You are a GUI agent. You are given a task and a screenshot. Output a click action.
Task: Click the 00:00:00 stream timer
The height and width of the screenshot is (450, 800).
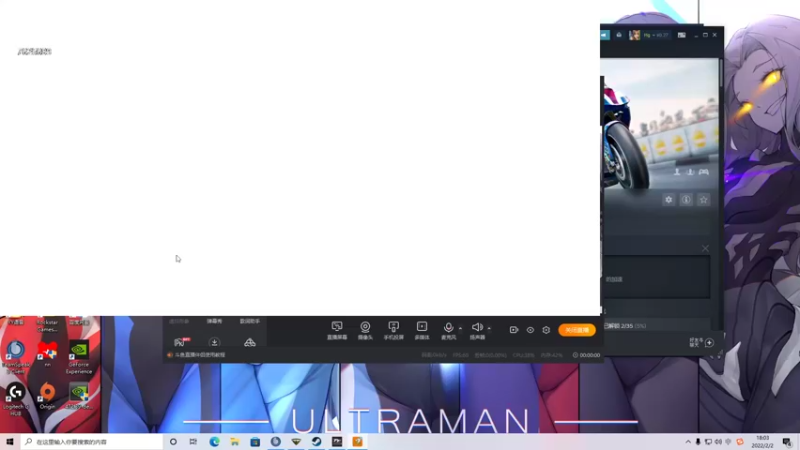click(586, 355)
